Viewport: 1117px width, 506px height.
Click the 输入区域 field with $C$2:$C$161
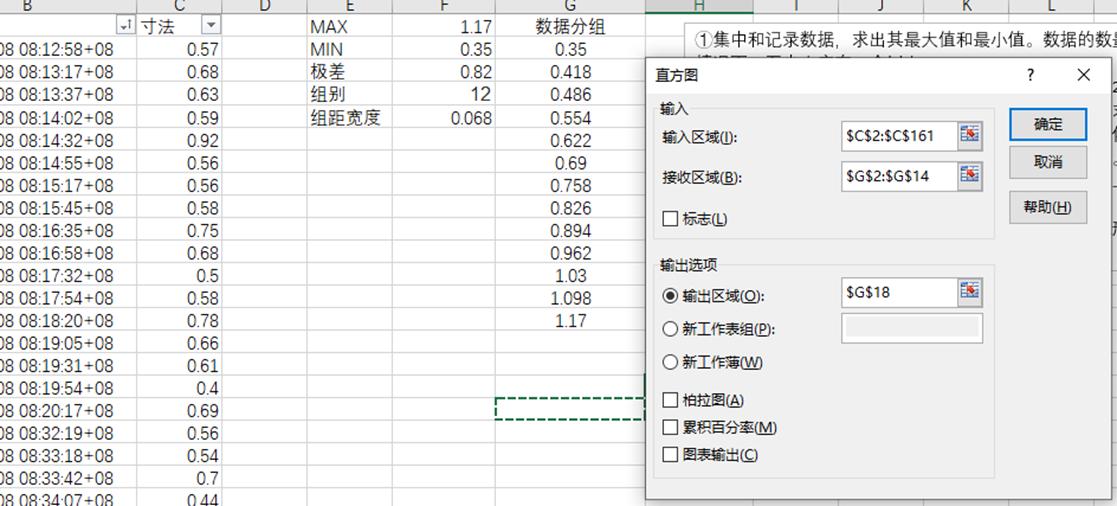point(899,135)
